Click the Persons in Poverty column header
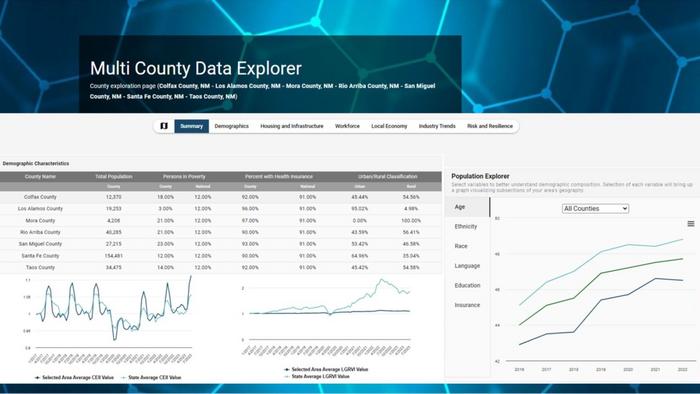The image size is (700, 394). (184, 177)
